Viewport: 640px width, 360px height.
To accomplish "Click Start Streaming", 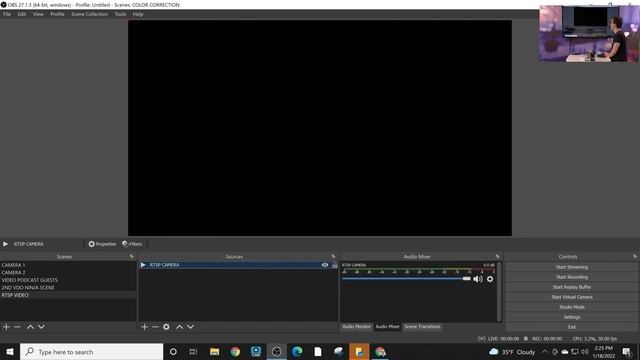I will [572, 267].
